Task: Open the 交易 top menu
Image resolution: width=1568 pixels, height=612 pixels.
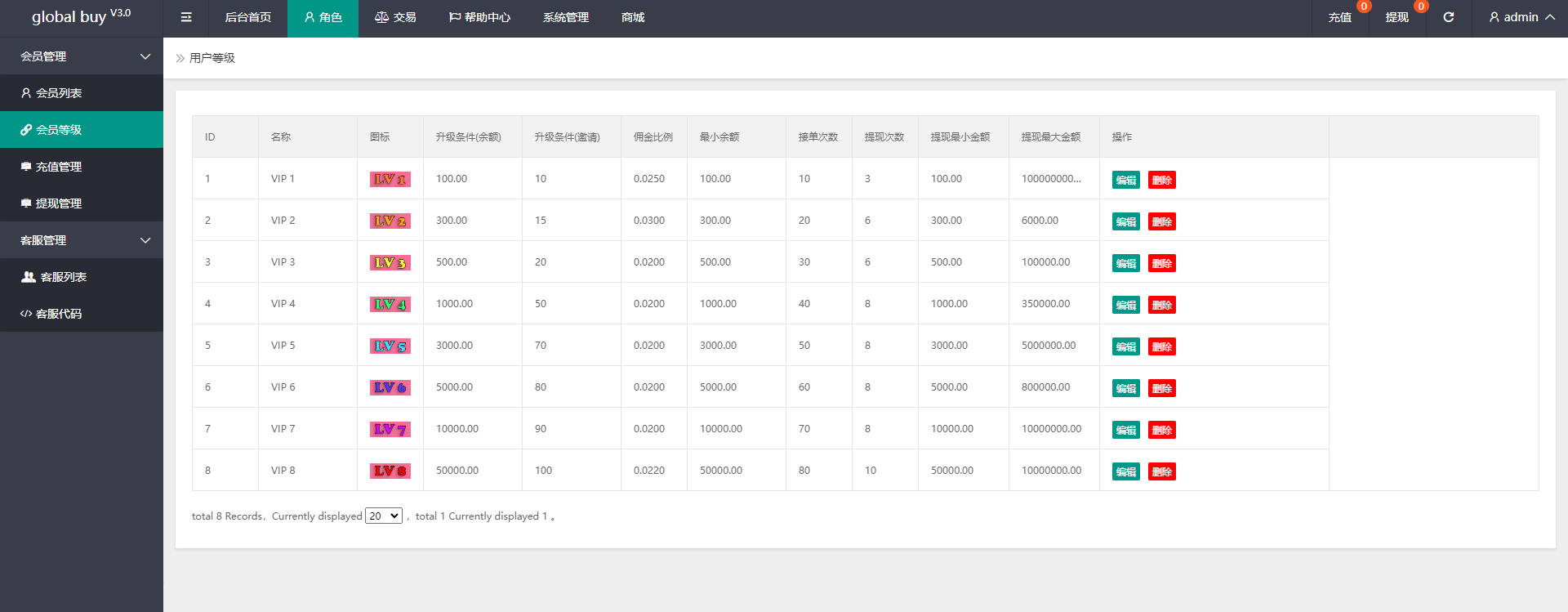Action: (395, 17)
